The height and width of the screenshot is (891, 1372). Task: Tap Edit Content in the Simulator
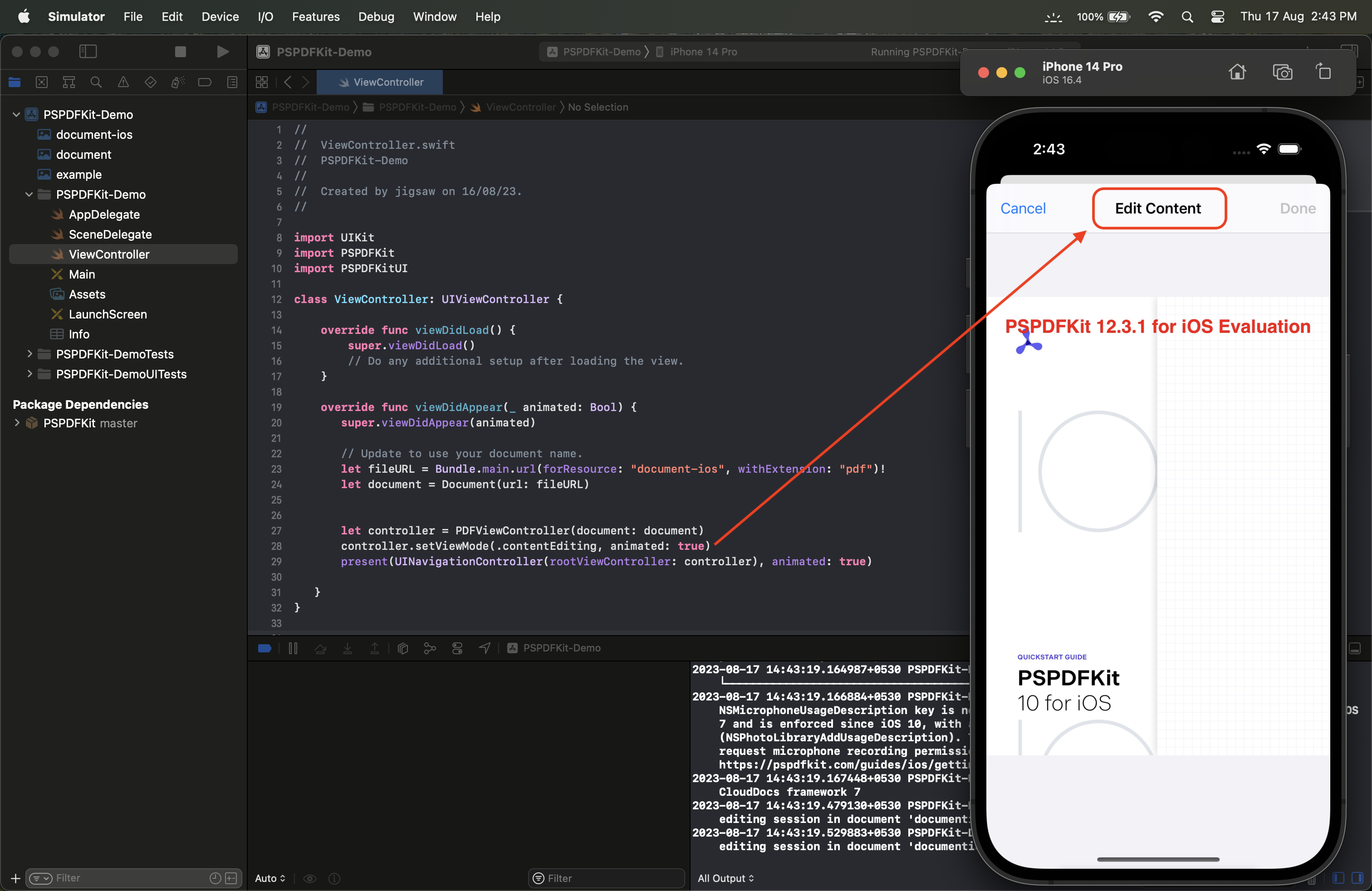tap(1158, 208)
